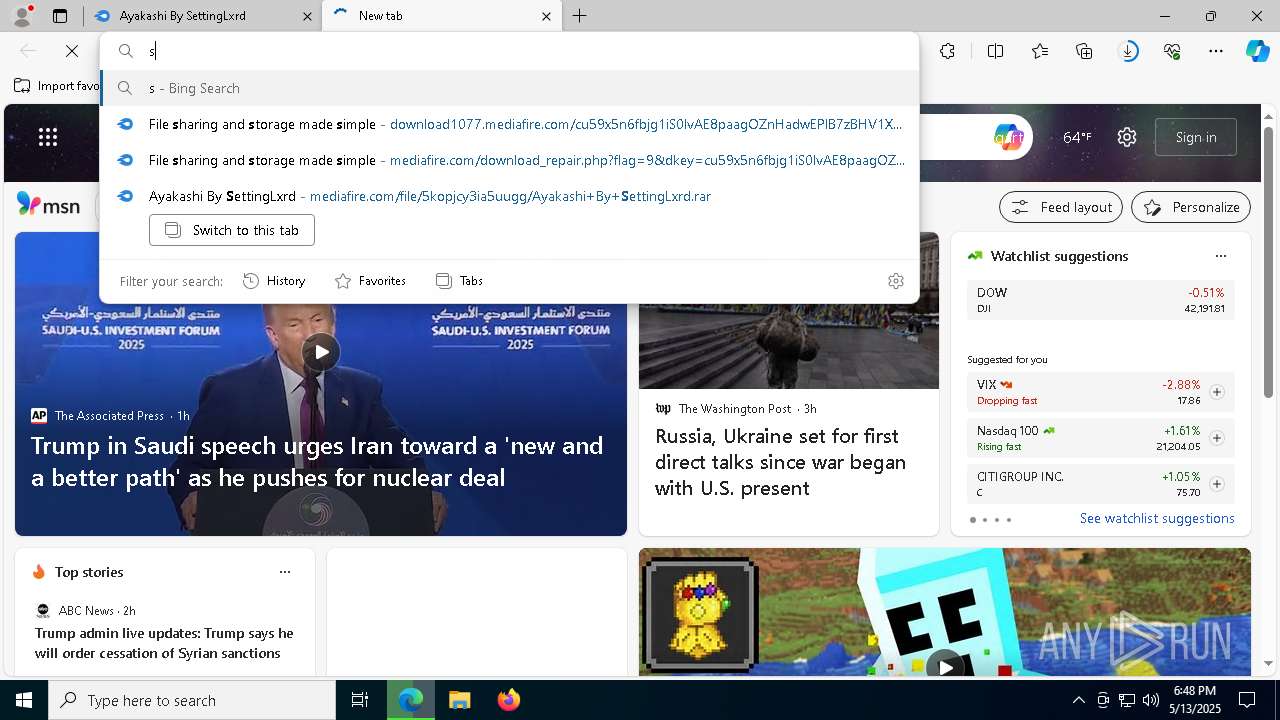Open the tab actions menu icon
Viewport: 1280px width, 720px height.
(60, 16)
